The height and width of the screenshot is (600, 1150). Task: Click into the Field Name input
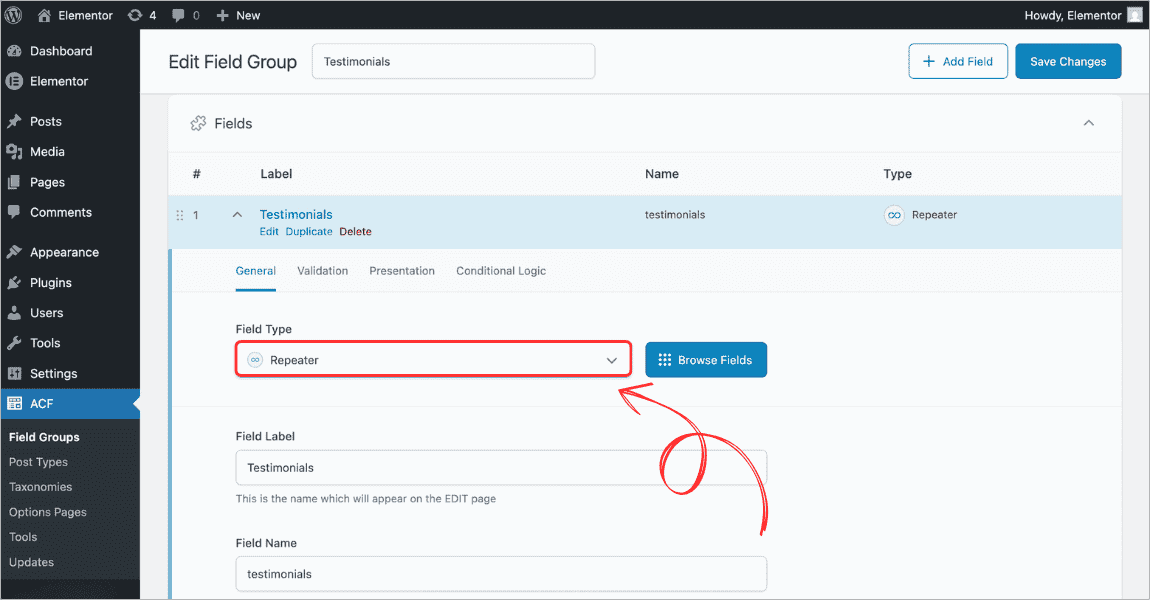(501, 574)
